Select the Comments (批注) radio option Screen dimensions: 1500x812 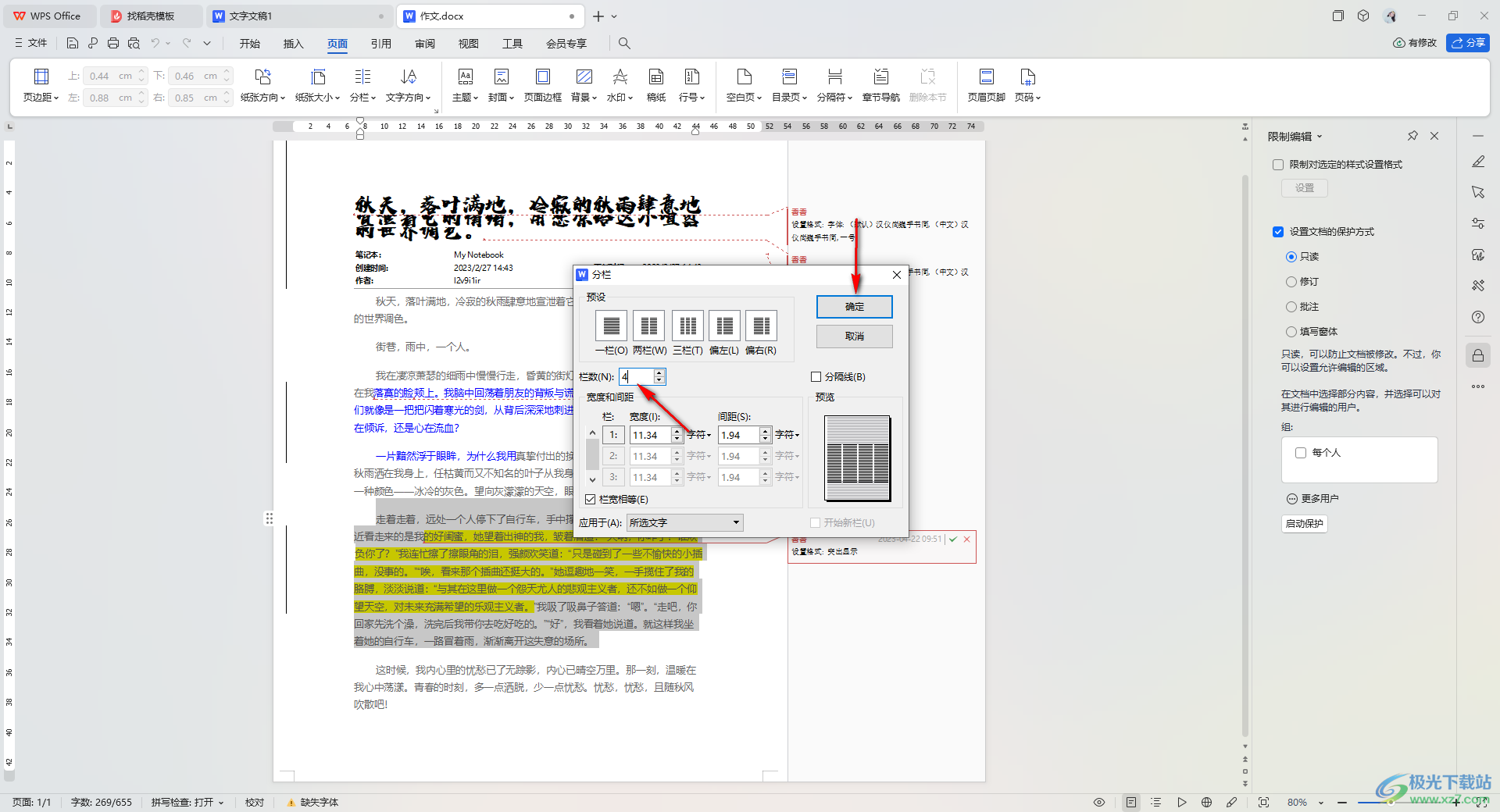1291,307
